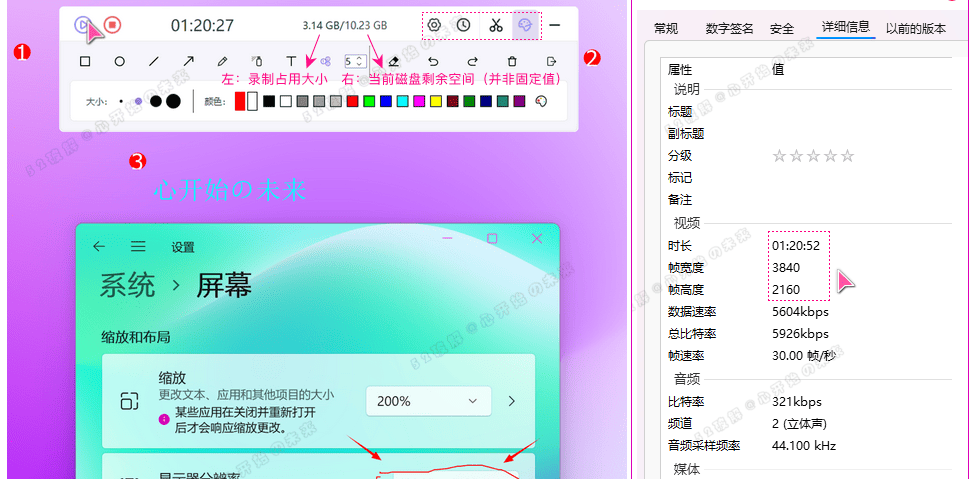Select the rectangle drawing tool
Screen dimensions: 977x479
[85, 61]
